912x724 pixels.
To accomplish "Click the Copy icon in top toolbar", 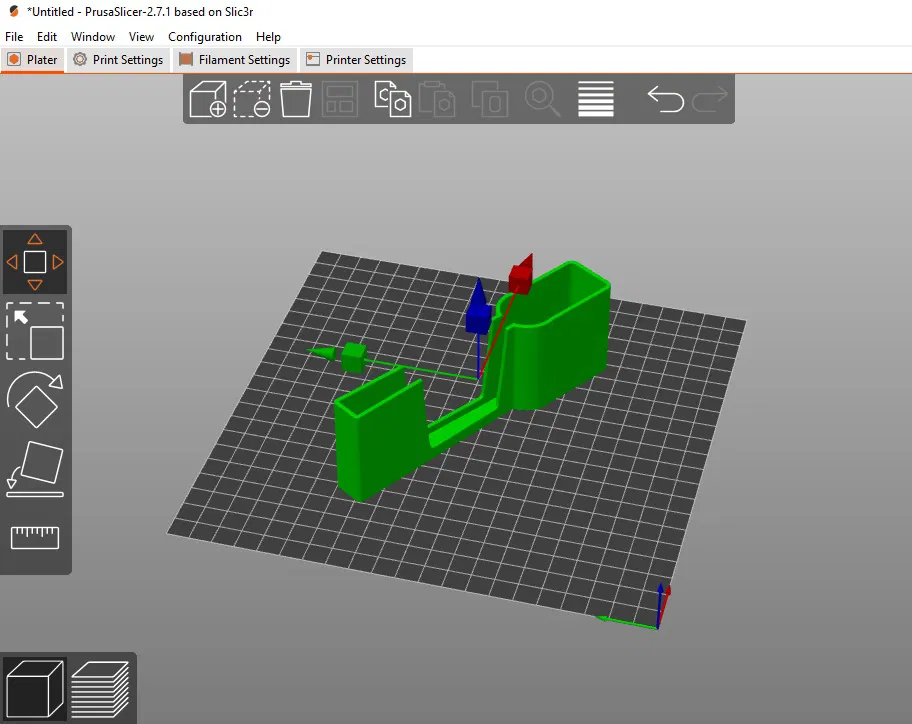I will click(x=393, y=99).
